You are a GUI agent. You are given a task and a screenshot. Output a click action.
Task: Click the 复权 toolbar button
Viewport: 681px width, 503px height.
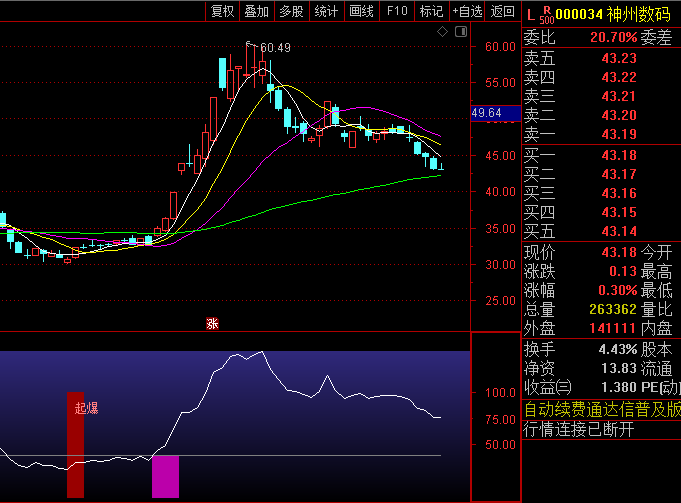pyautogui.click(x=222, y=11)
